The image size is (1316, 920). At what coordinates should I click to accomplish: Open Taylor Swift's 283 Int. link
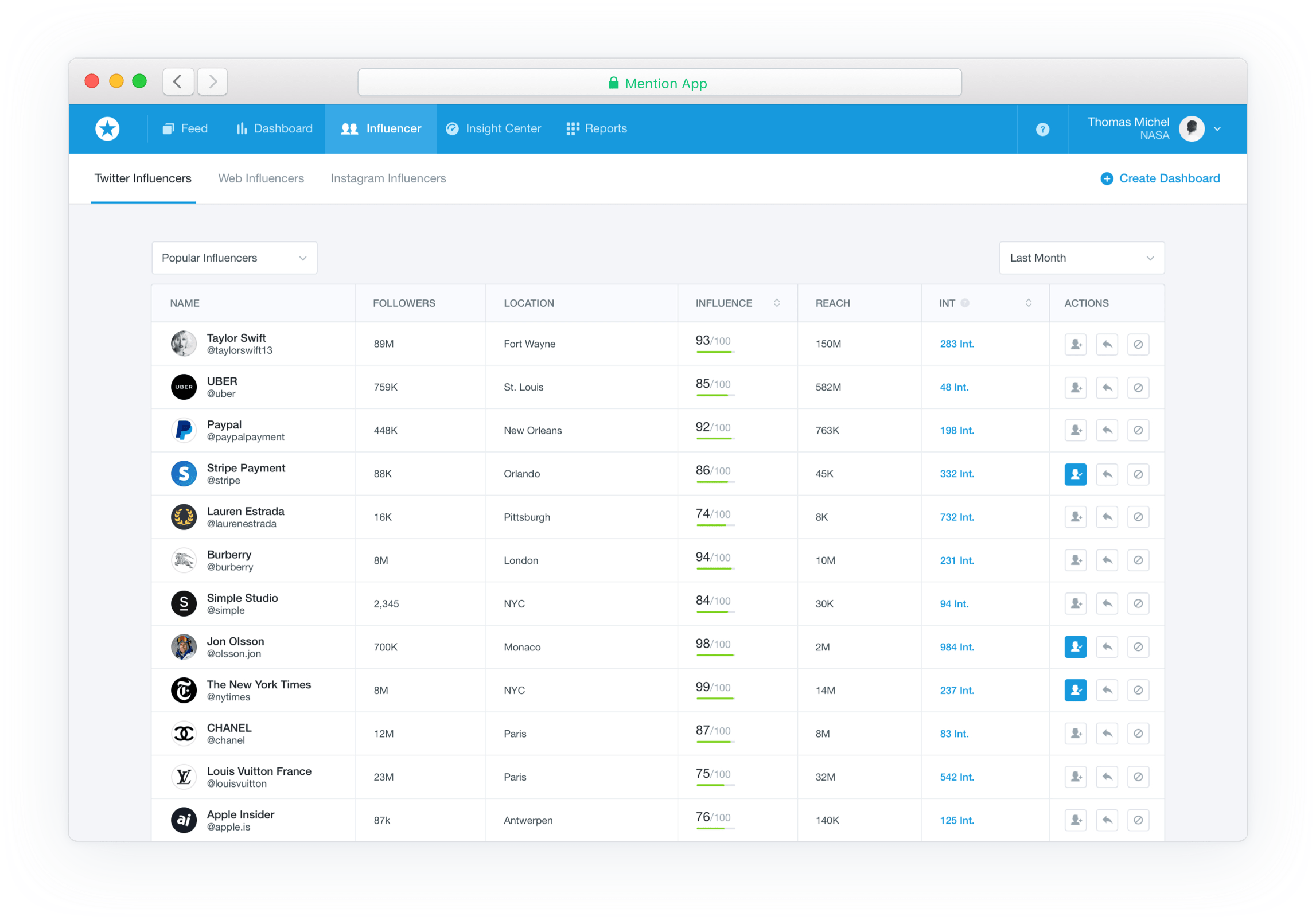pos(956,344)
